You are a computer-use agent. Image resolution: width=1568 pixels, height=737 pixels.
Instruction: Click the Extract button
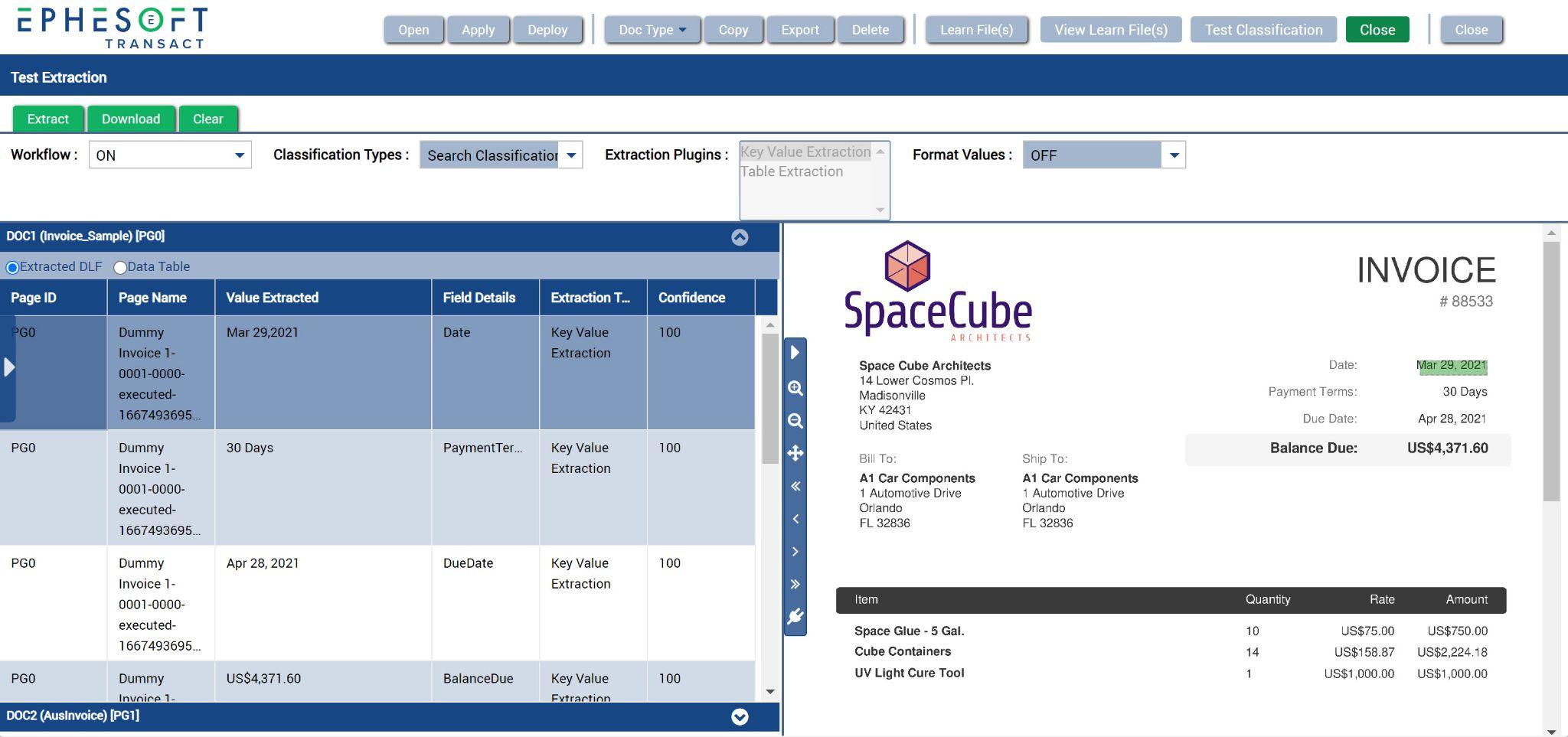pyautogui.click(x=48, y=119)
